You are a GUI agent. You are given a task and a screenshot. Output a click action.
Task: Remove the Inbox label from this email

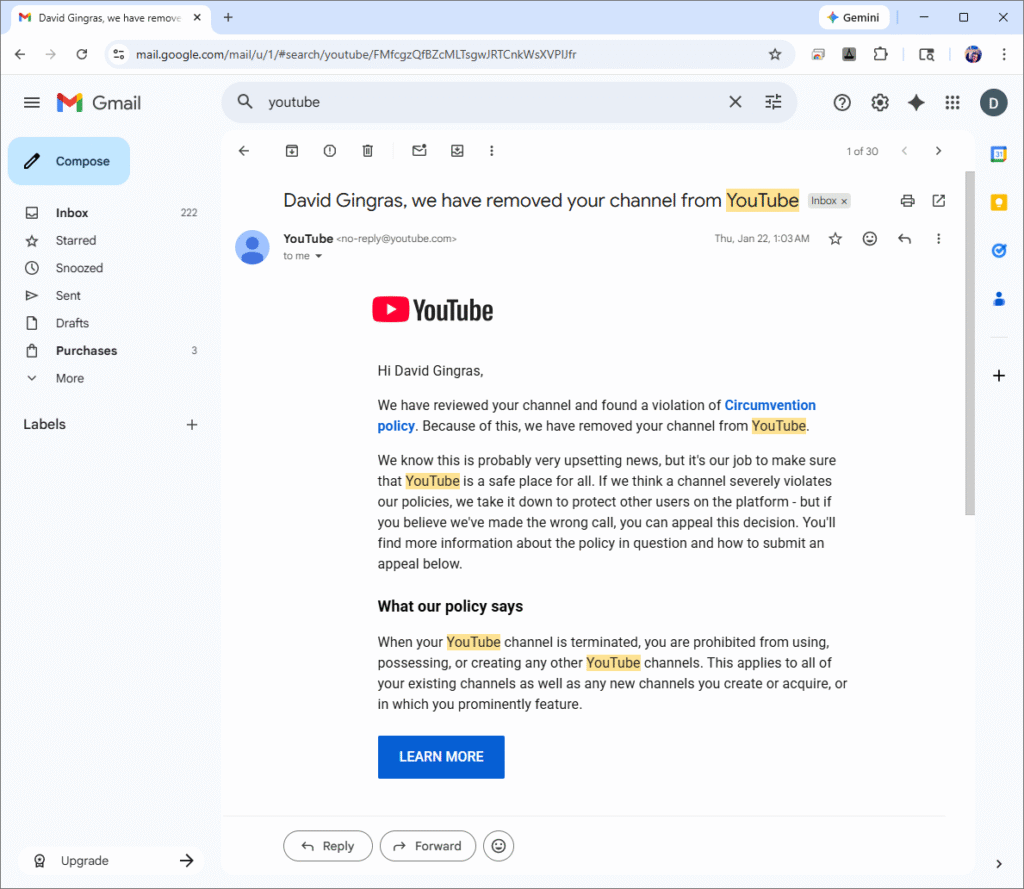click(844, 202)
